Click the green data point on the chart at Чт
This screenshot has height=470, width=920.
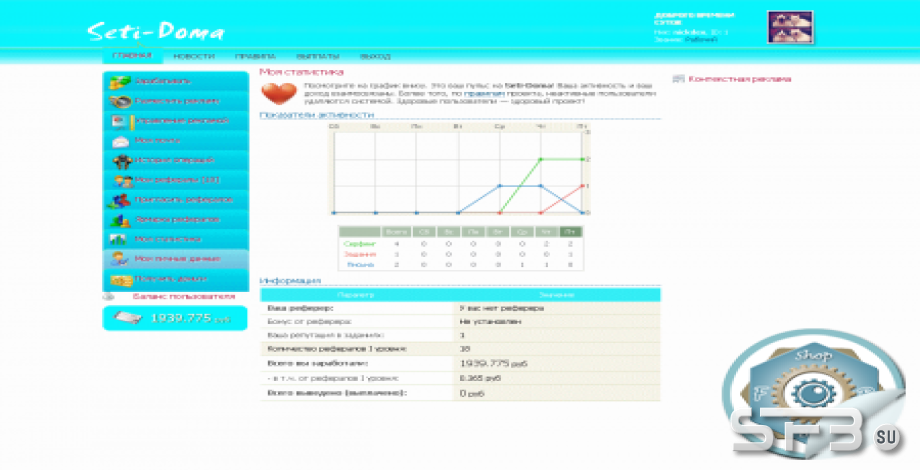[541, 159]
